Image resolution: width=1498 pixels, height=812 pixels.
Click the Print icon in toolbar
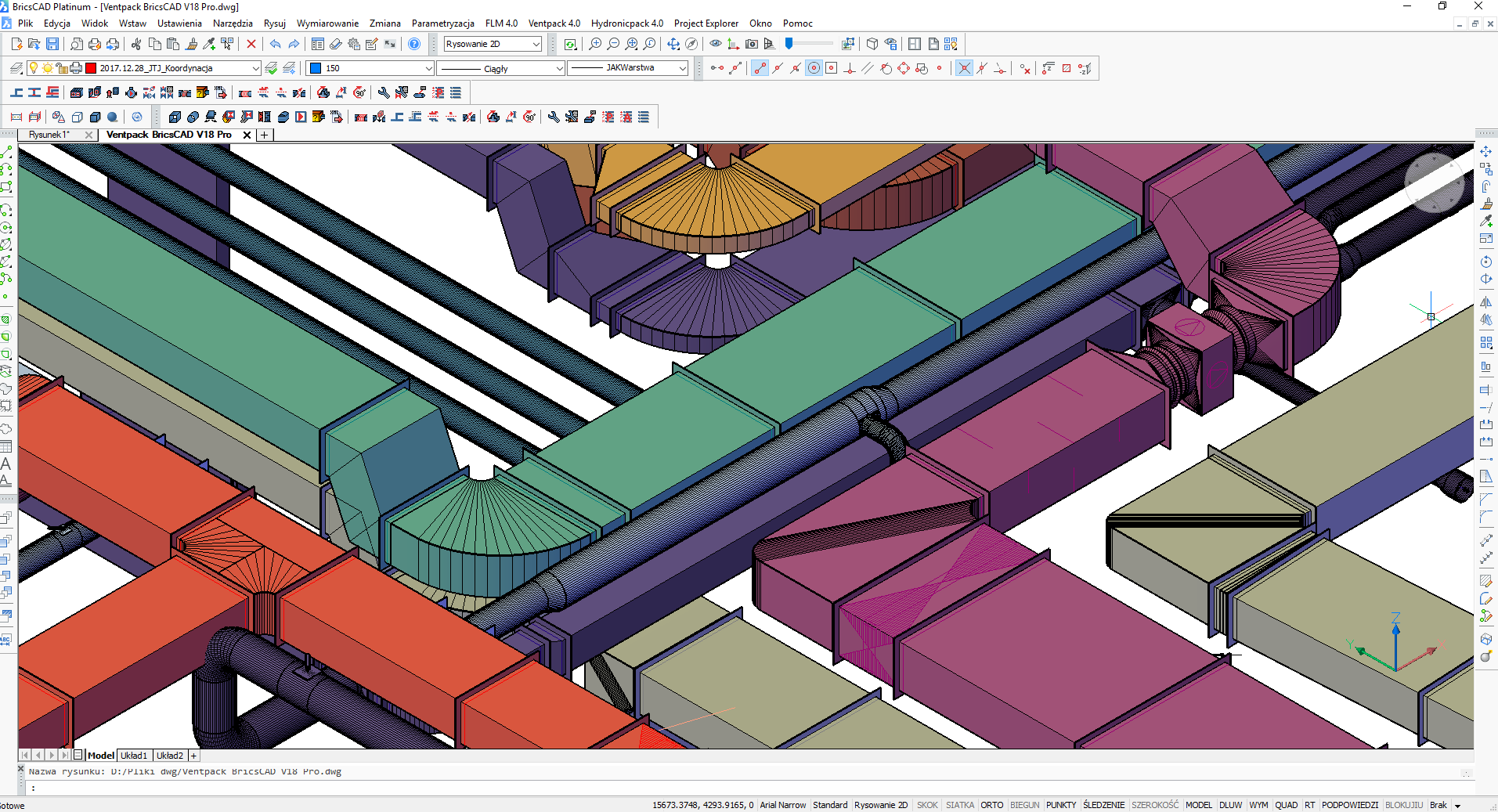pos(95,44)
